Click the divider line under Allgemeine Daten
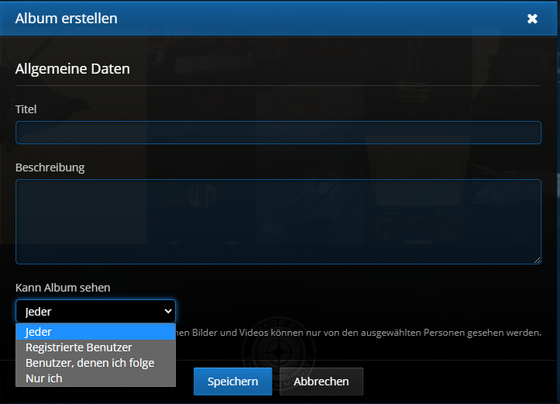The width and height of the screenshot is (560, 404). tap(279, 86)
